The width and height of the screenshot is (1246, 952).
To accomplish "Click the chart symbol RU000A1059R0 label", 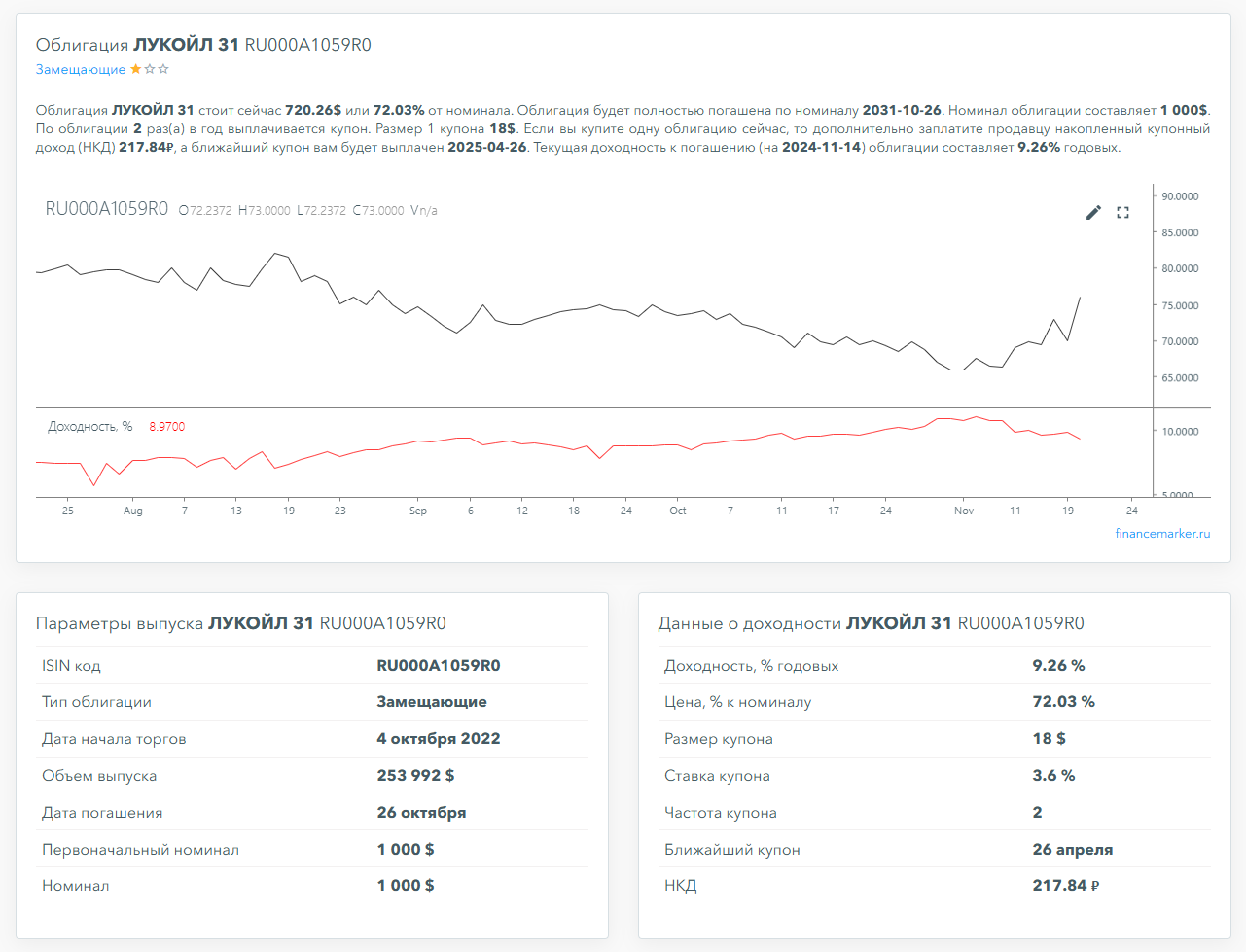I will [107, 209].
